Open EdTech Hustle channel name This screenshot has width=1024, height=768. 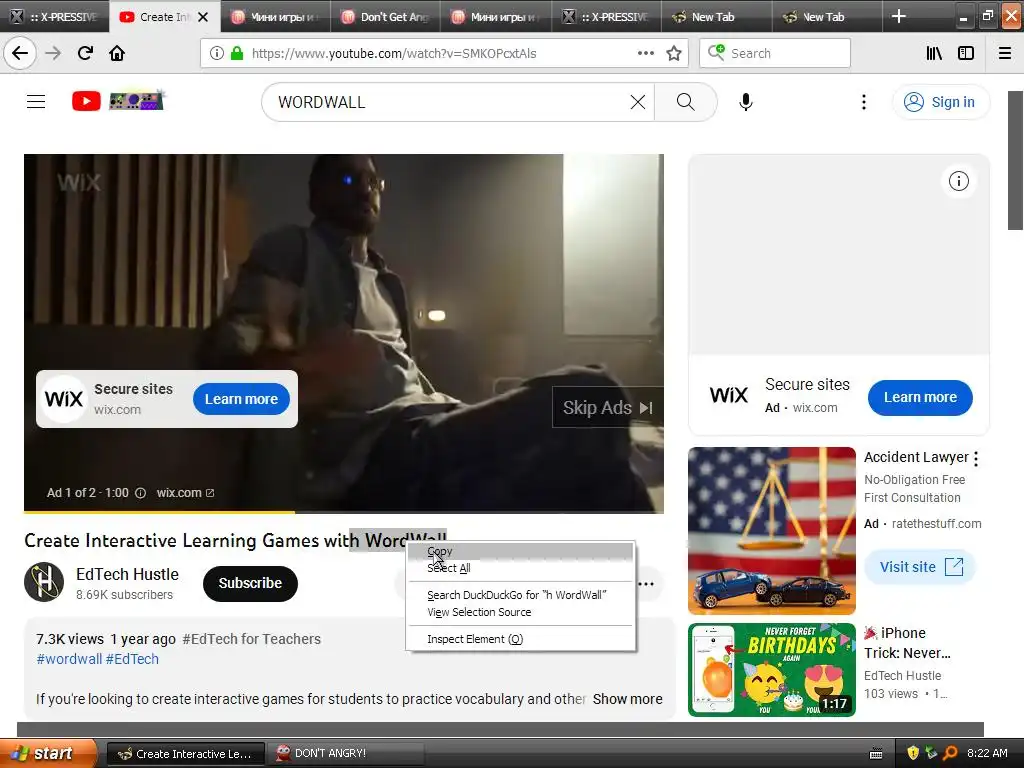(127, 574)
